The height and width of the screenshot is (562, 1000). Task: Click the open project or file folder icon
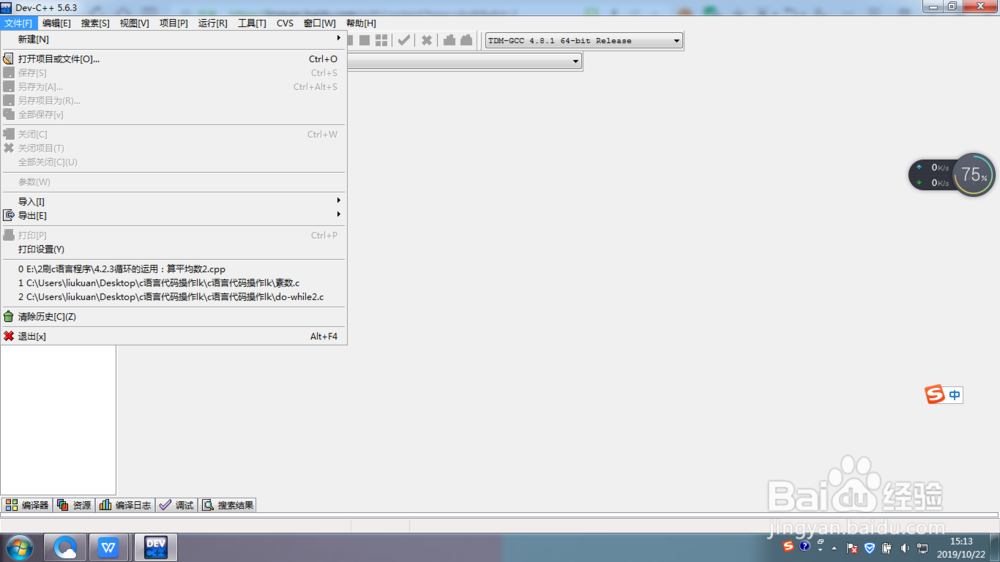(8, 59)
